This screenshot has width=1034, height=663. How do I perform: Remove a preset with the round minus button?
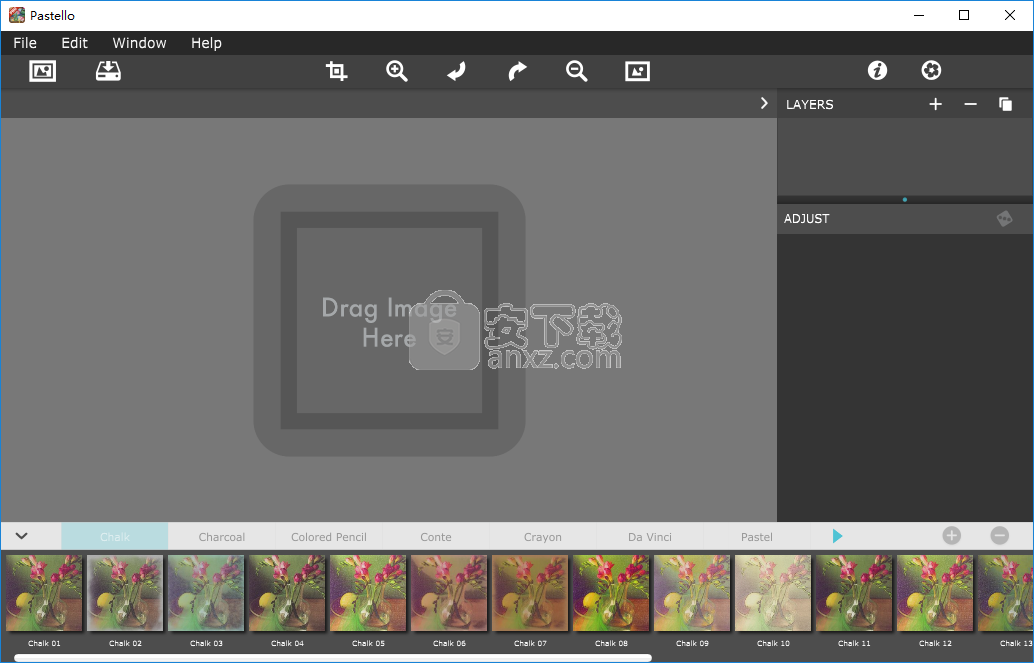(x=1000, y=536)
